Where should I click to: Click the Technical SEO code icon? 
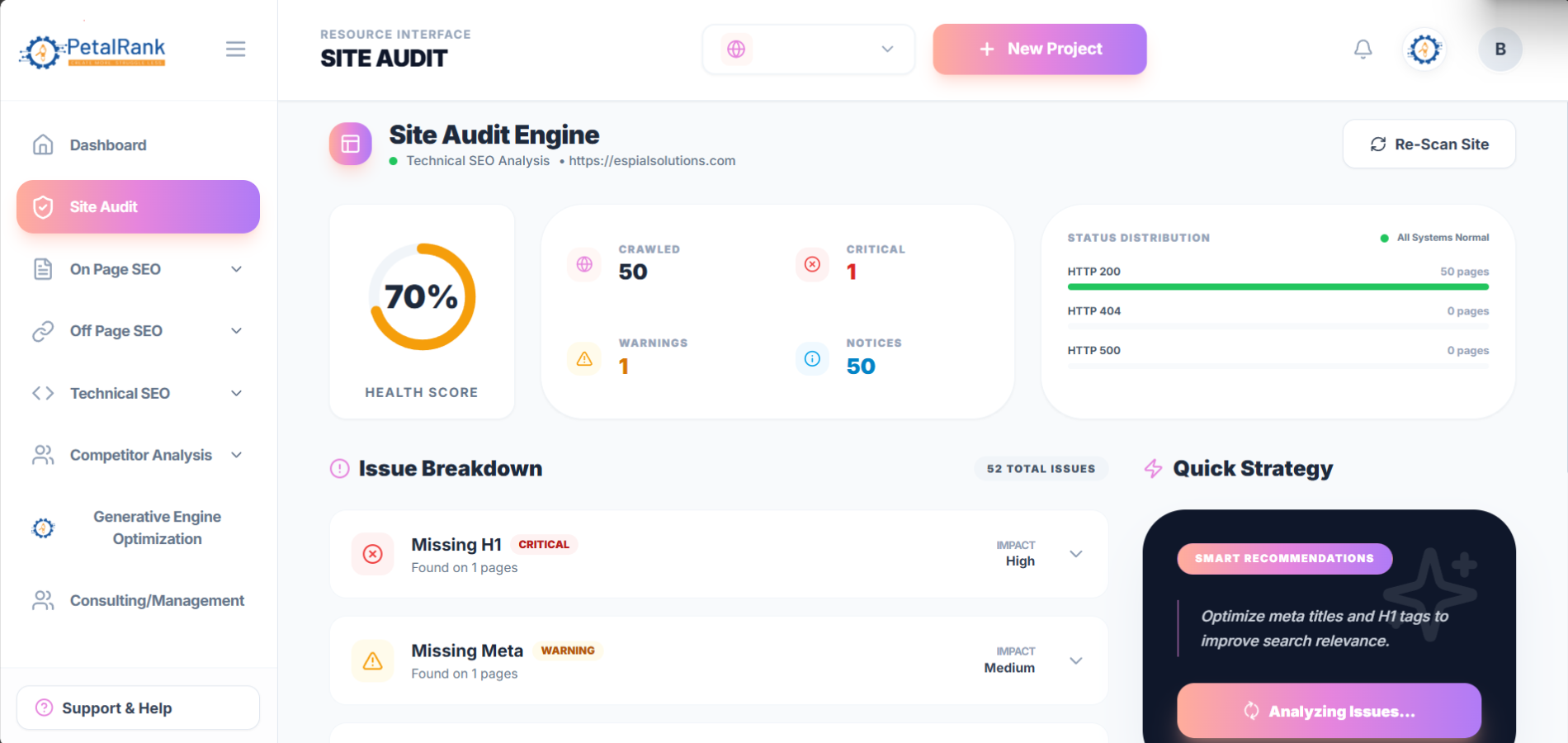pyautogui.click(x=43, y=393)
